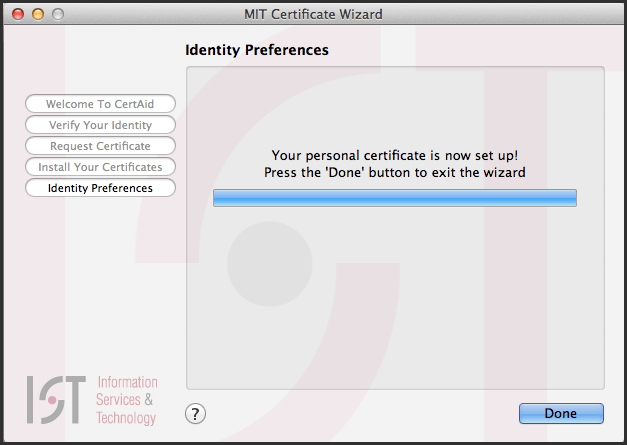This screenshot has width=627, height=445.
Task: Minimize the window using the yellow button
Action: click(37, 14)
